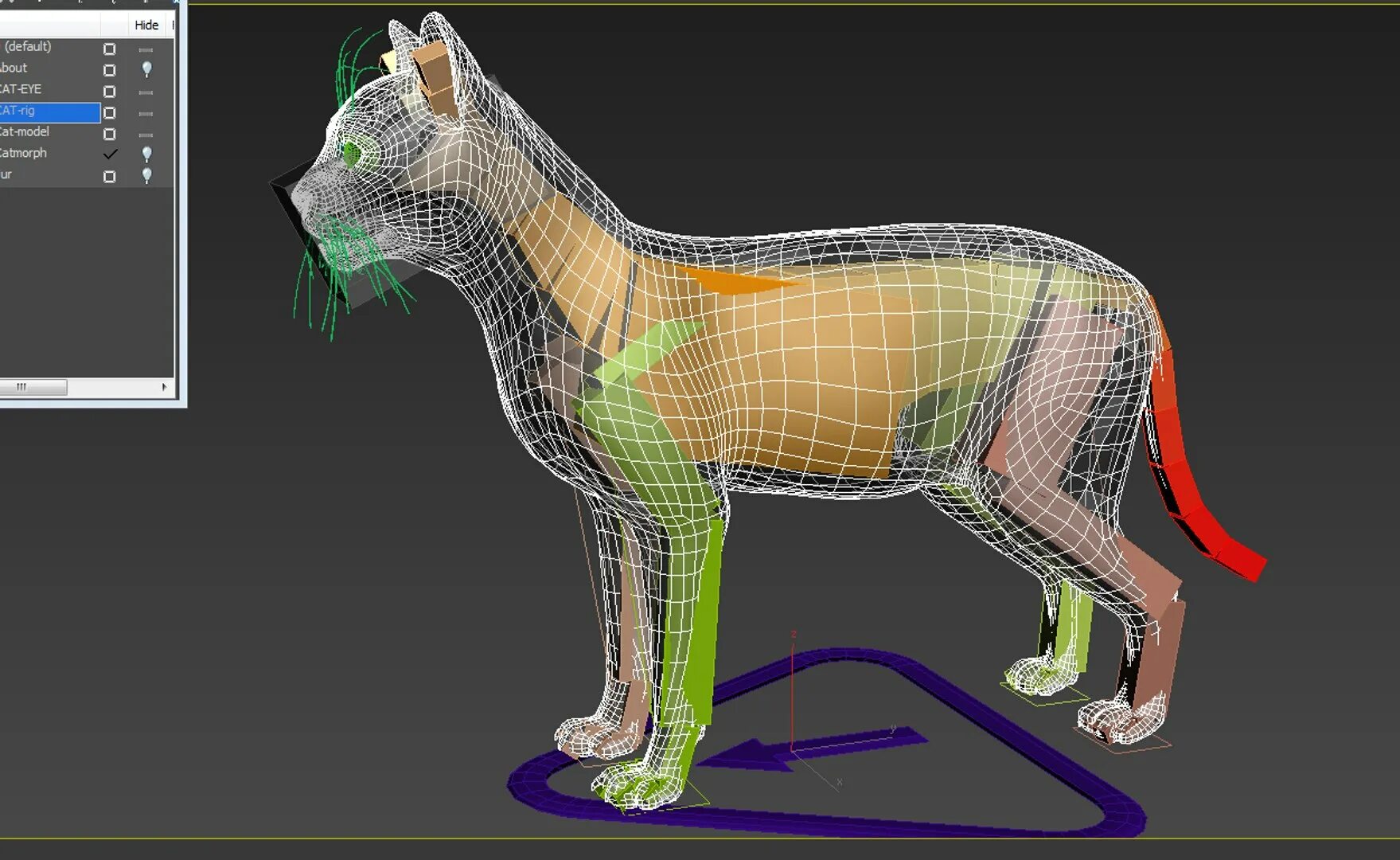The image size is (1400, 860).
Task: Toggle the lightbulb hide icon for Catmorph layer
Action: point(146,154)
